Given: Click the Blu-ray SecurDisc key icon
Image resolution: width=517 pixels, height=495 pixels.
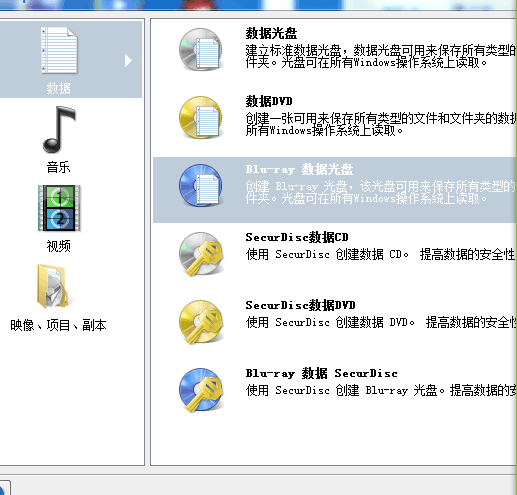Looking at the screenshot, I should 201,390.
